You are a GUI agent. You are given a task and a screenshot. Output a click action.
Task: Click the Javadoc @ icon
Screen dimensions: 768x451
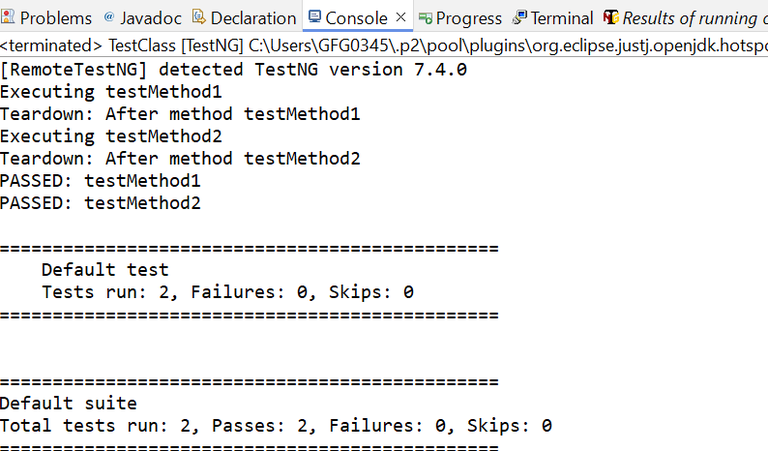pyautogui.click(x=108, y=17)
